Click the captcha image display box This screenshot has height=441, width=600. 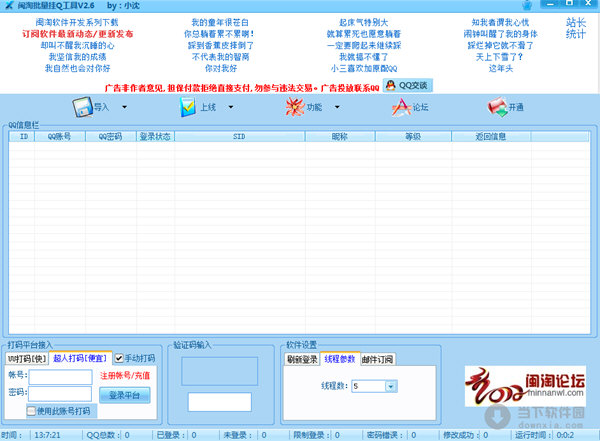click(x=220, y=371)
